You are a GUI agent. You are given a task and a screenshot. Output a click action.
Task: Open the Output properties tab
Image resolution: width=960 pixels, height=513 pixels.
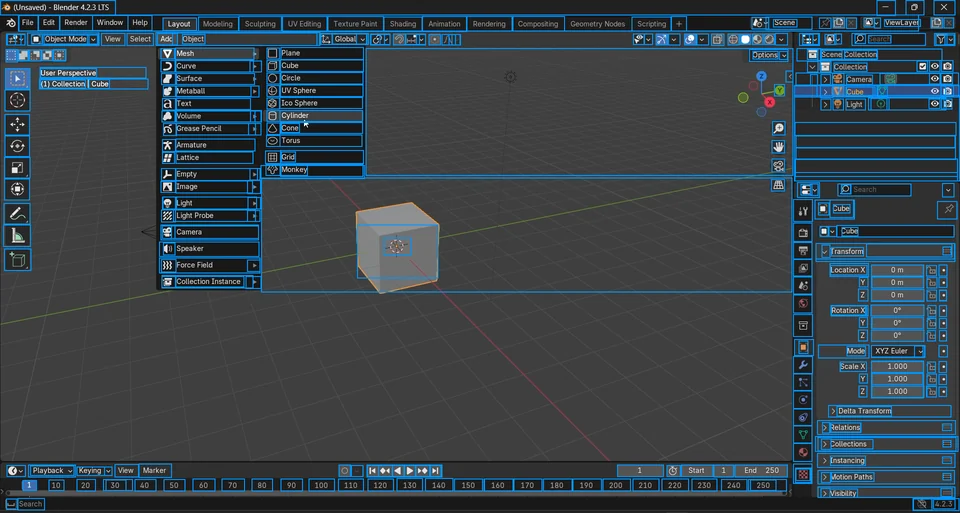coord(803,250)
